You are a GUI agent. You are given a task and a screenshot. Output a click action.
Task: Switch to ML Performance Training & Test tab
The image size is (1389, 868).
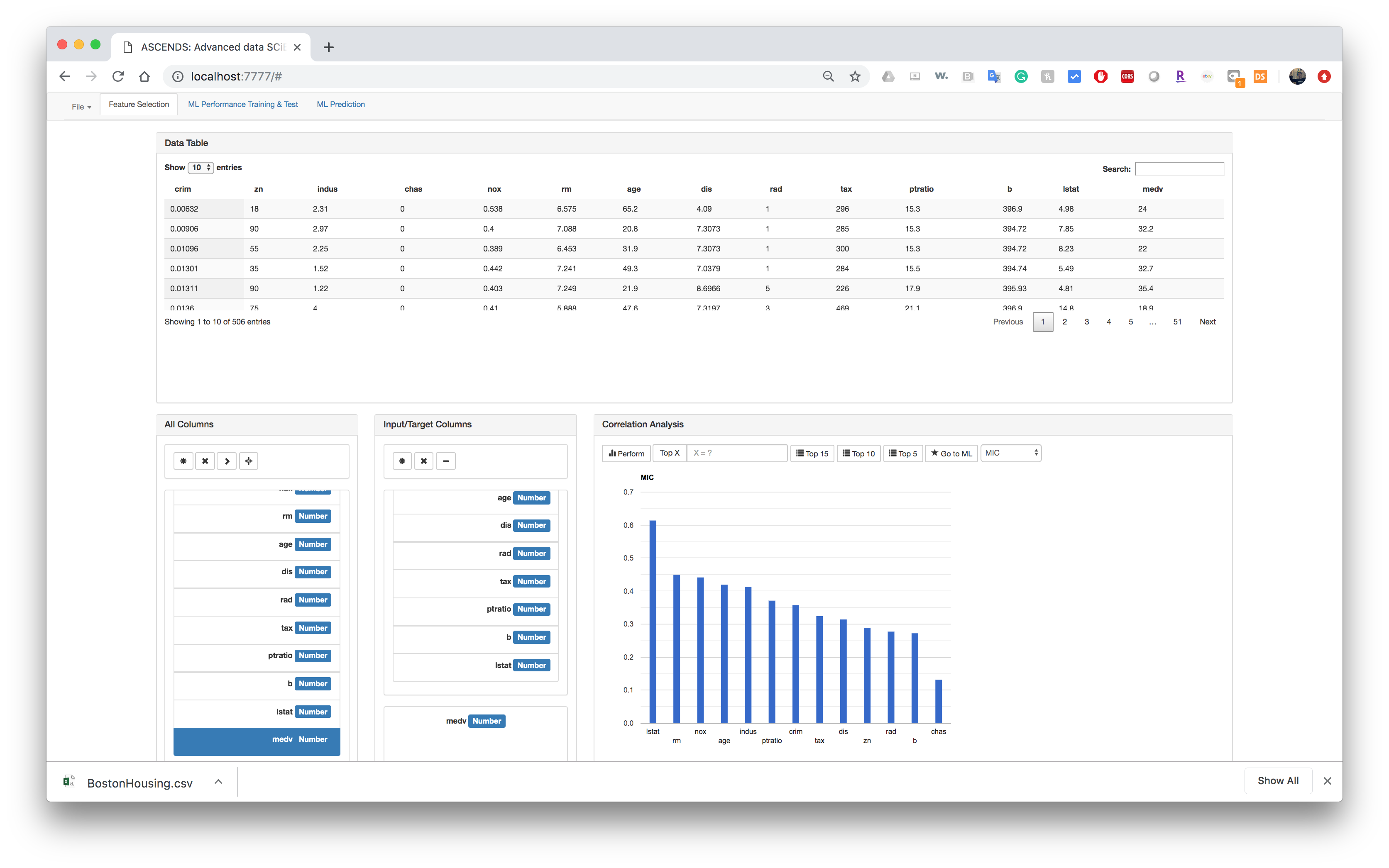[x=243, y=105]
